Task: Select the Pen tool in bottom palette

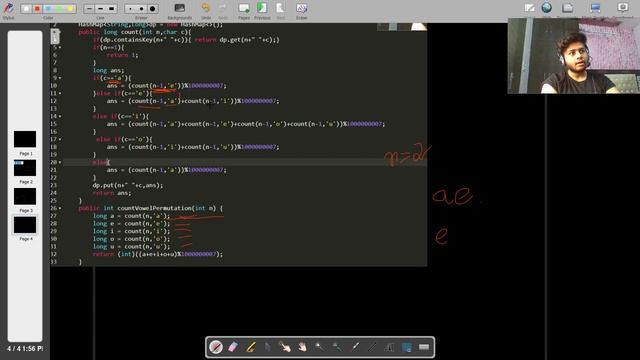Action: point(216,347)
